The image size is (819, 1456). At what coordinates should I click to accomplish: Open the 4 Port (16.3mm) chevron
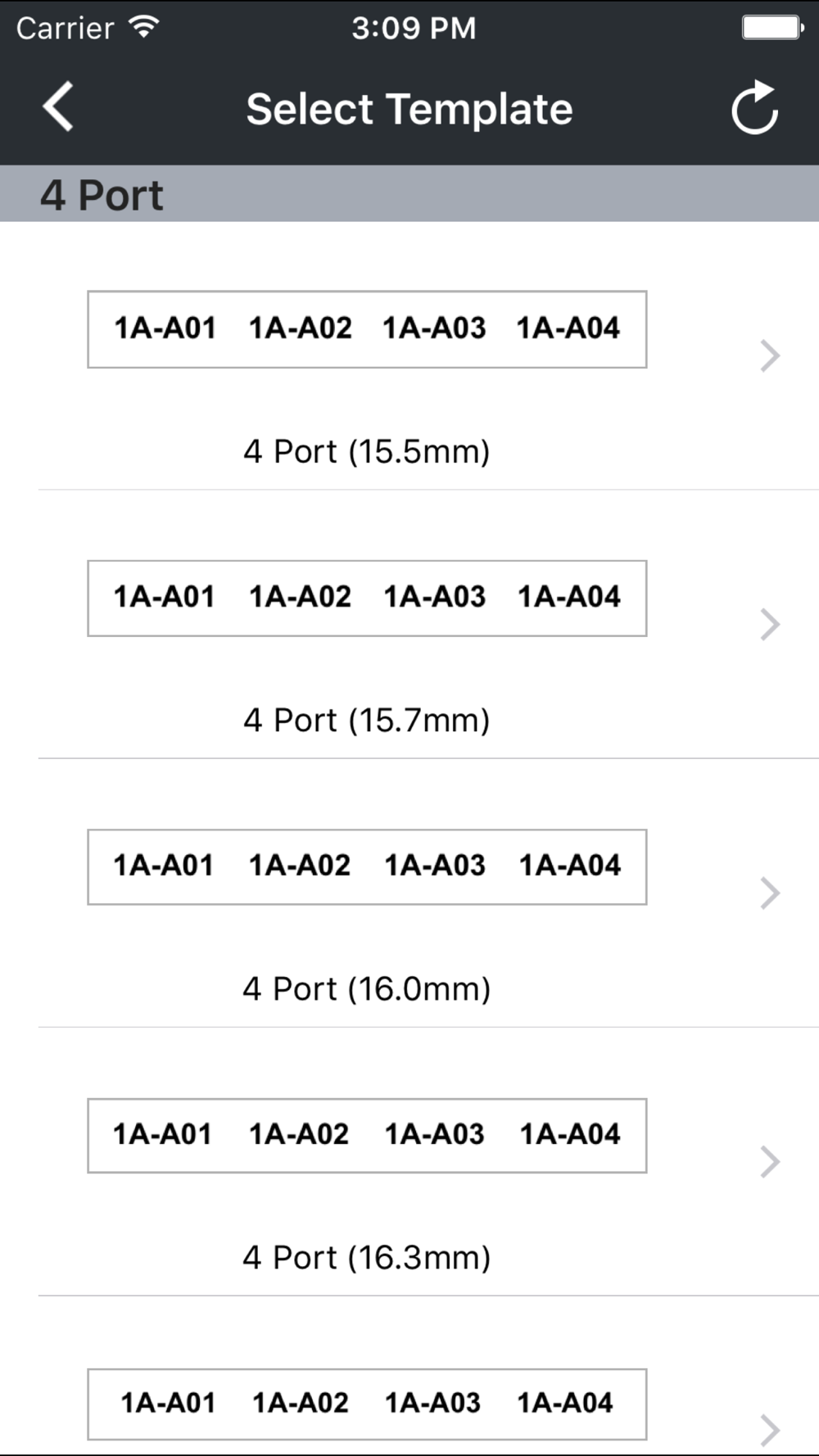point(769,1162)
